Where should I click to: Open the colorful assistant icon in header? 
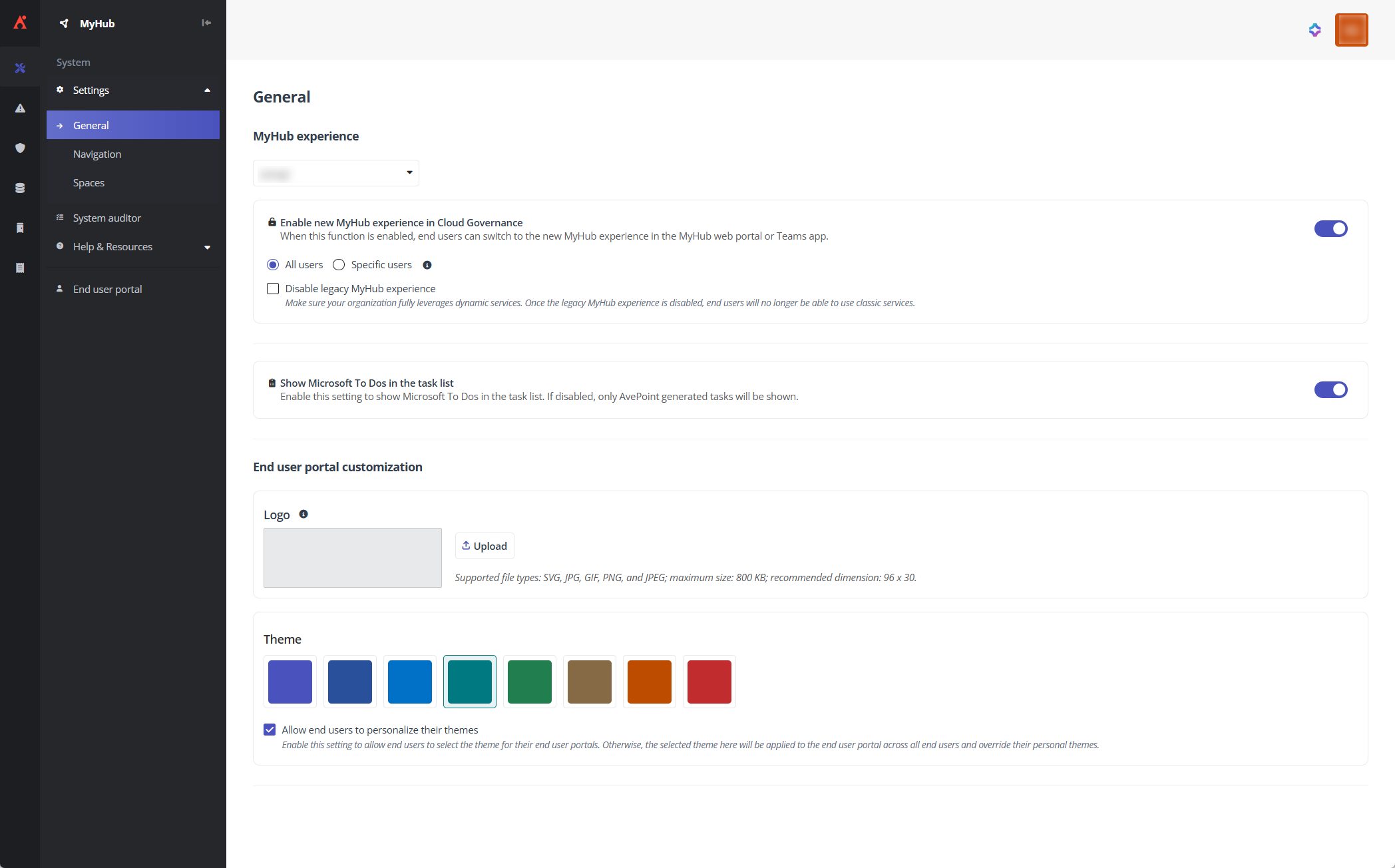click(x=1314, y=30)
